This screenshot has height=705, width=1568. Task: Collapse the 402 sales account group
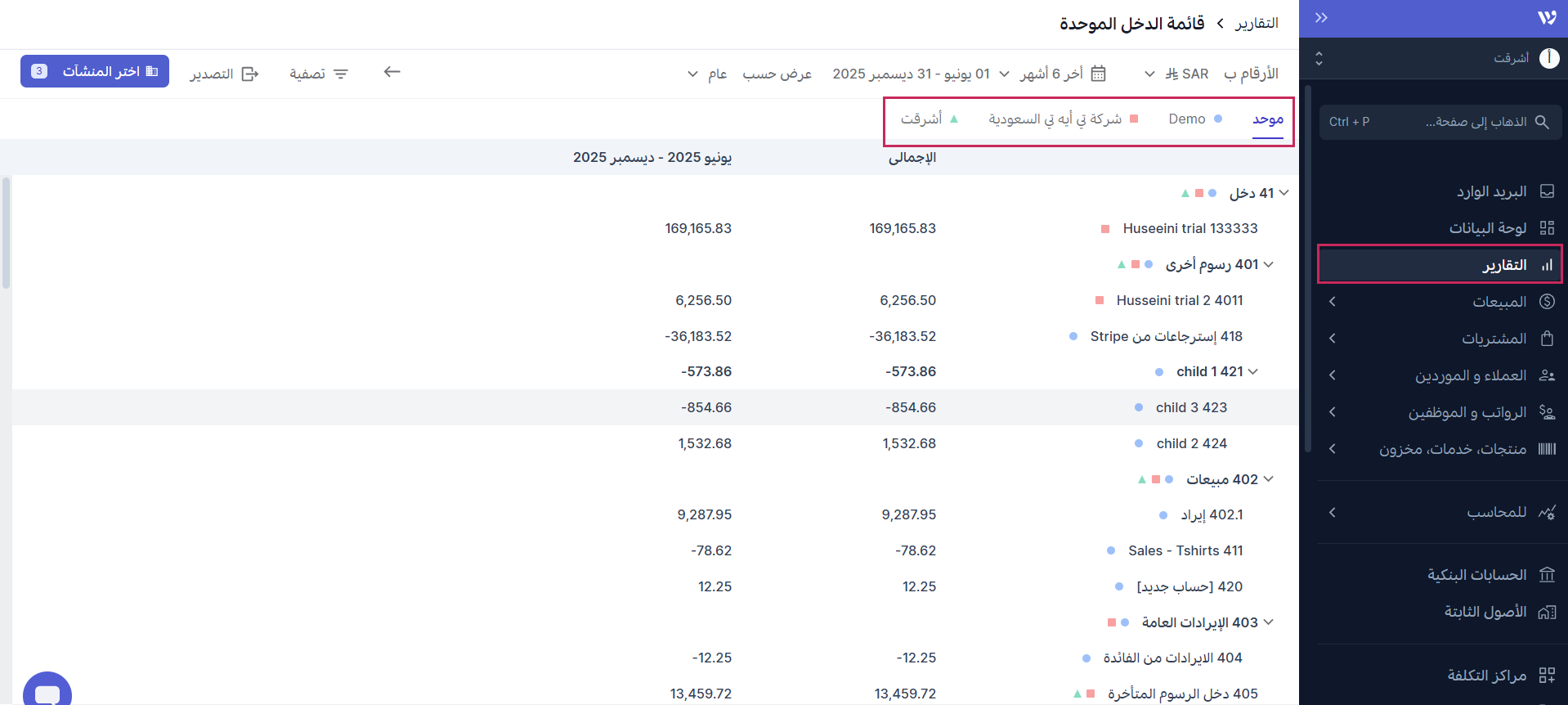click(1268, 479)
